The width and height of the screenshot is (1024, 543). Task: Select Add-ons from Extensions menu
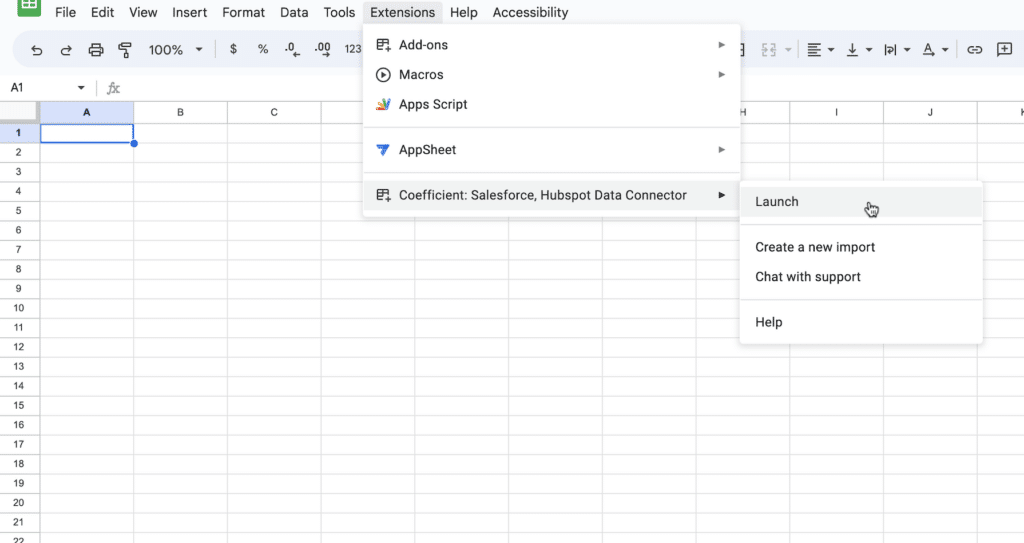pos(552,45)
